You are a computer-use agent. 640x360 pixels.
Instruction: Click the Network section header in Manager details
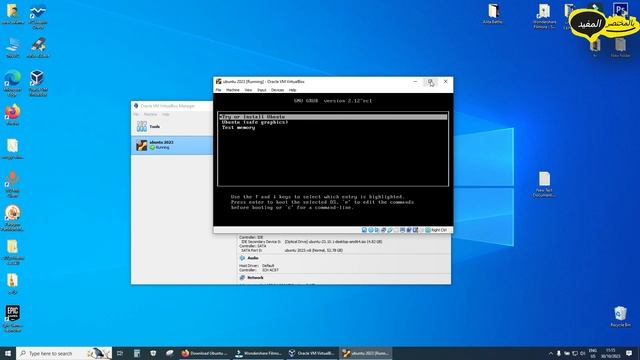tap(255, 278)
